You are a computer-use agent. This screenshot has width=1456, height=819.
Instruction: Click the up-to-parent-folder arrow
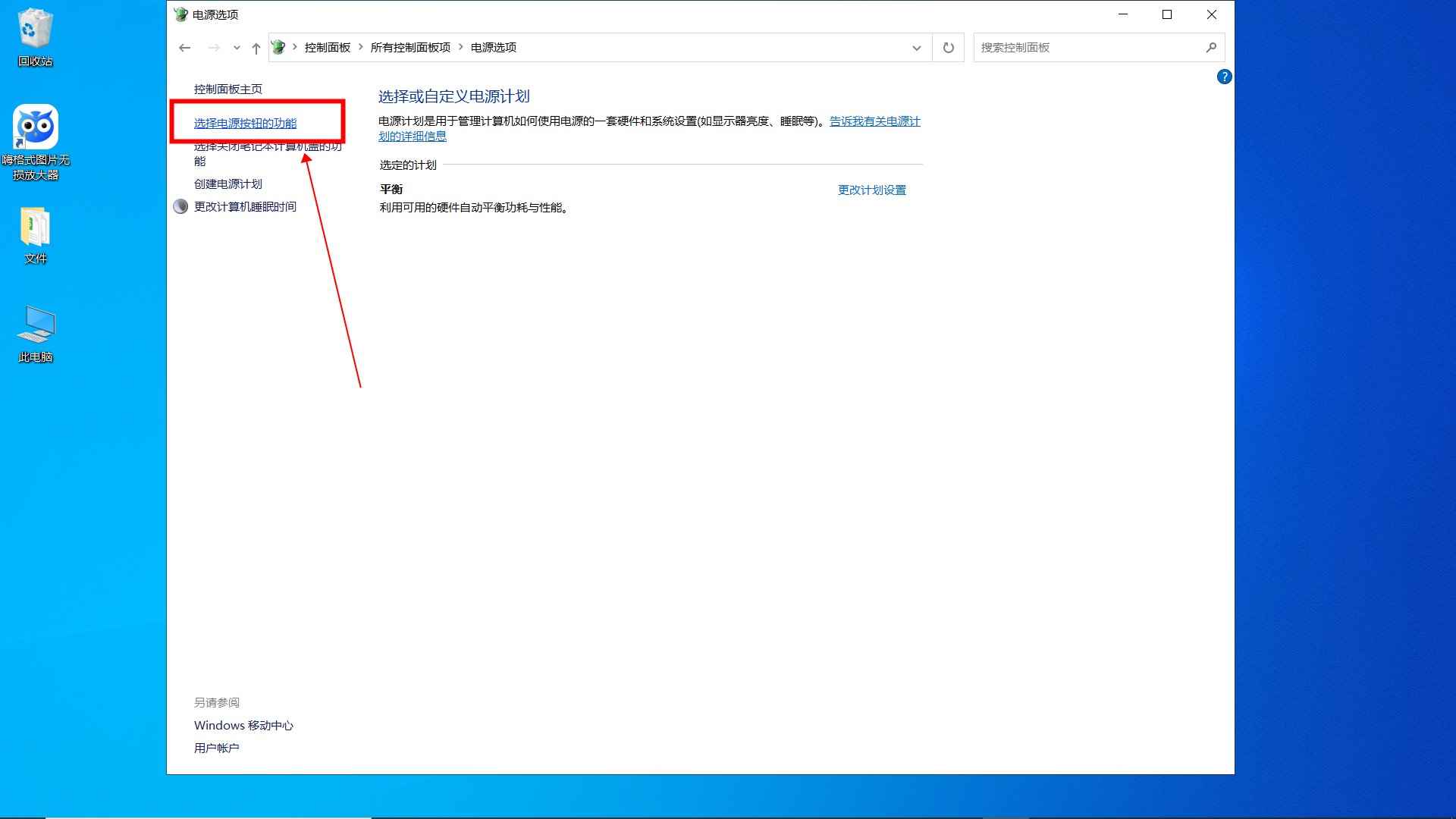tap(256, 47)
